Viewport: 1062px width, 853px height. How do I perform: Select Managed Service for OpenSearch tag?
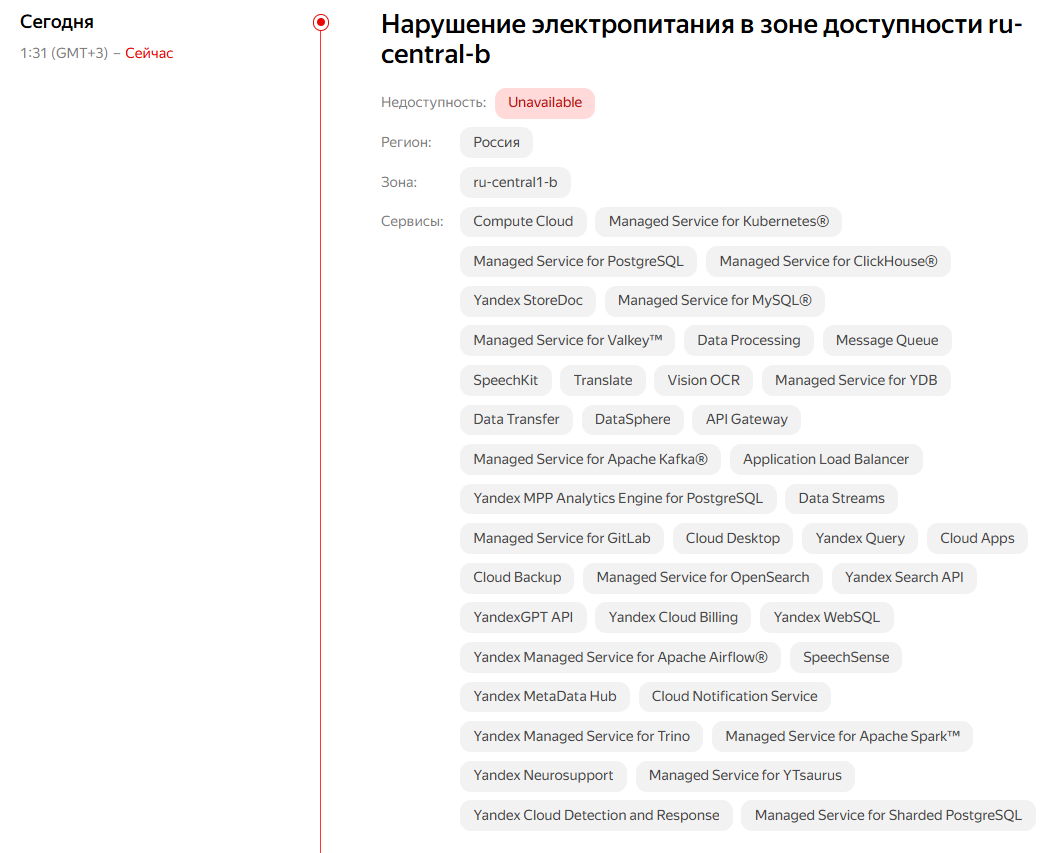703,578
